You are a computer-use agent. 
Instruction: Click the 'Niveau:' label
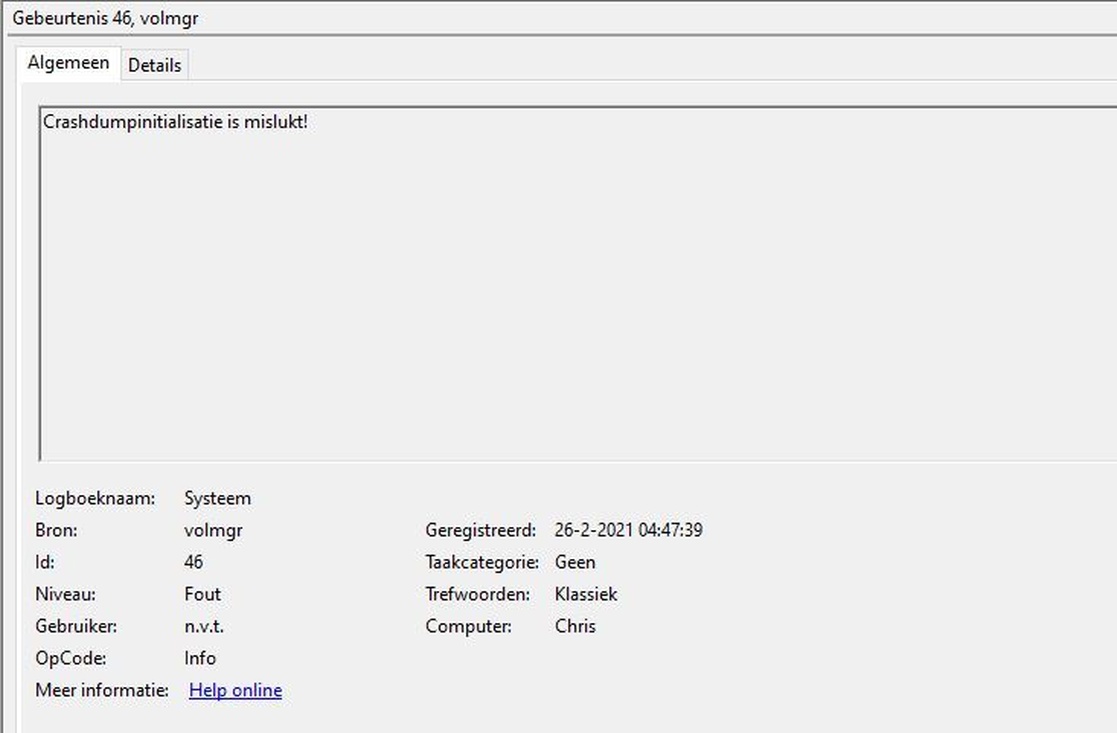pyautogui.click(x=65, y=594)
